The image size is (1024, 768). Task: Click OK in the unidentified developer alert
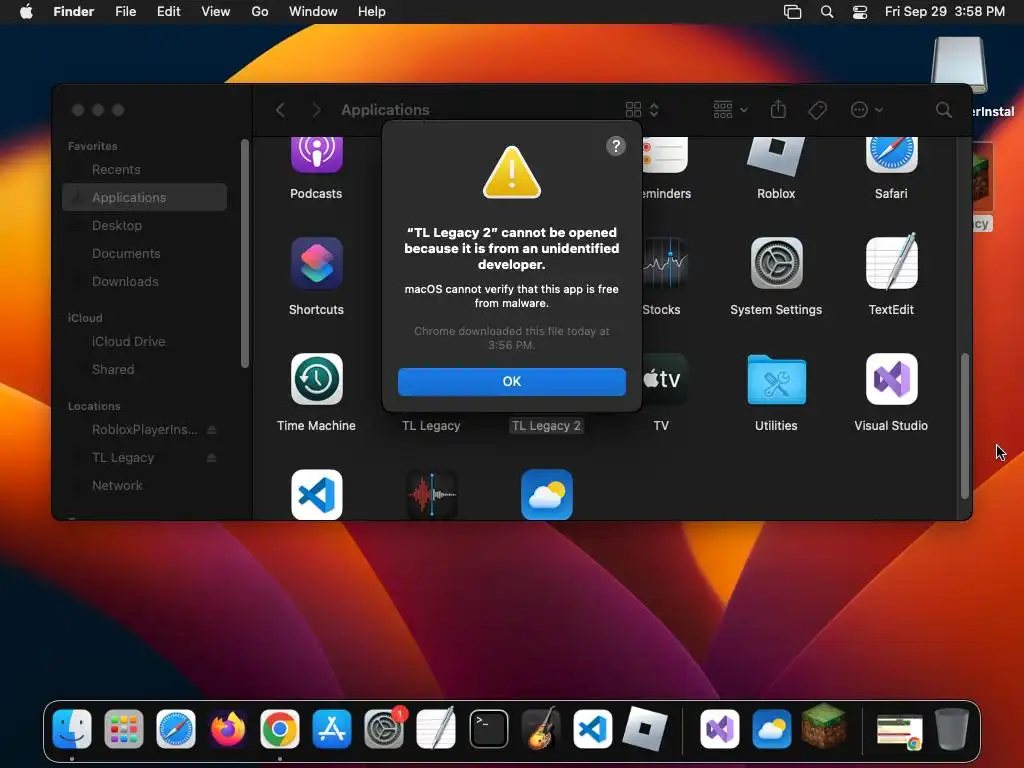[511, 381]
